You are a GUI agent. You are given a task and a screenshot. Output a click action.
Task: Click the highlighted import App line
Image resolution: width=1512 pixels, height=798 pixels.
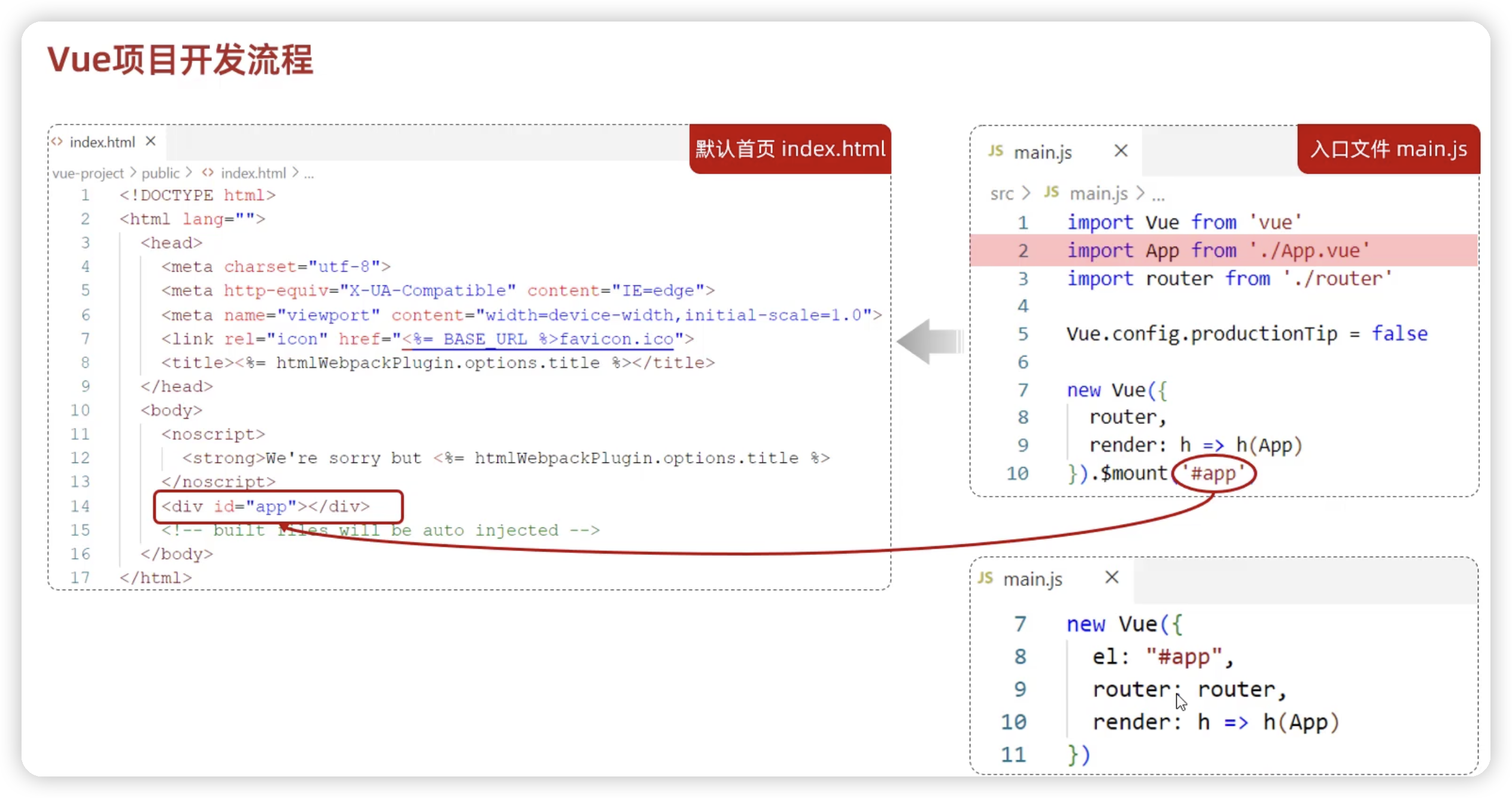[1218, 250]
